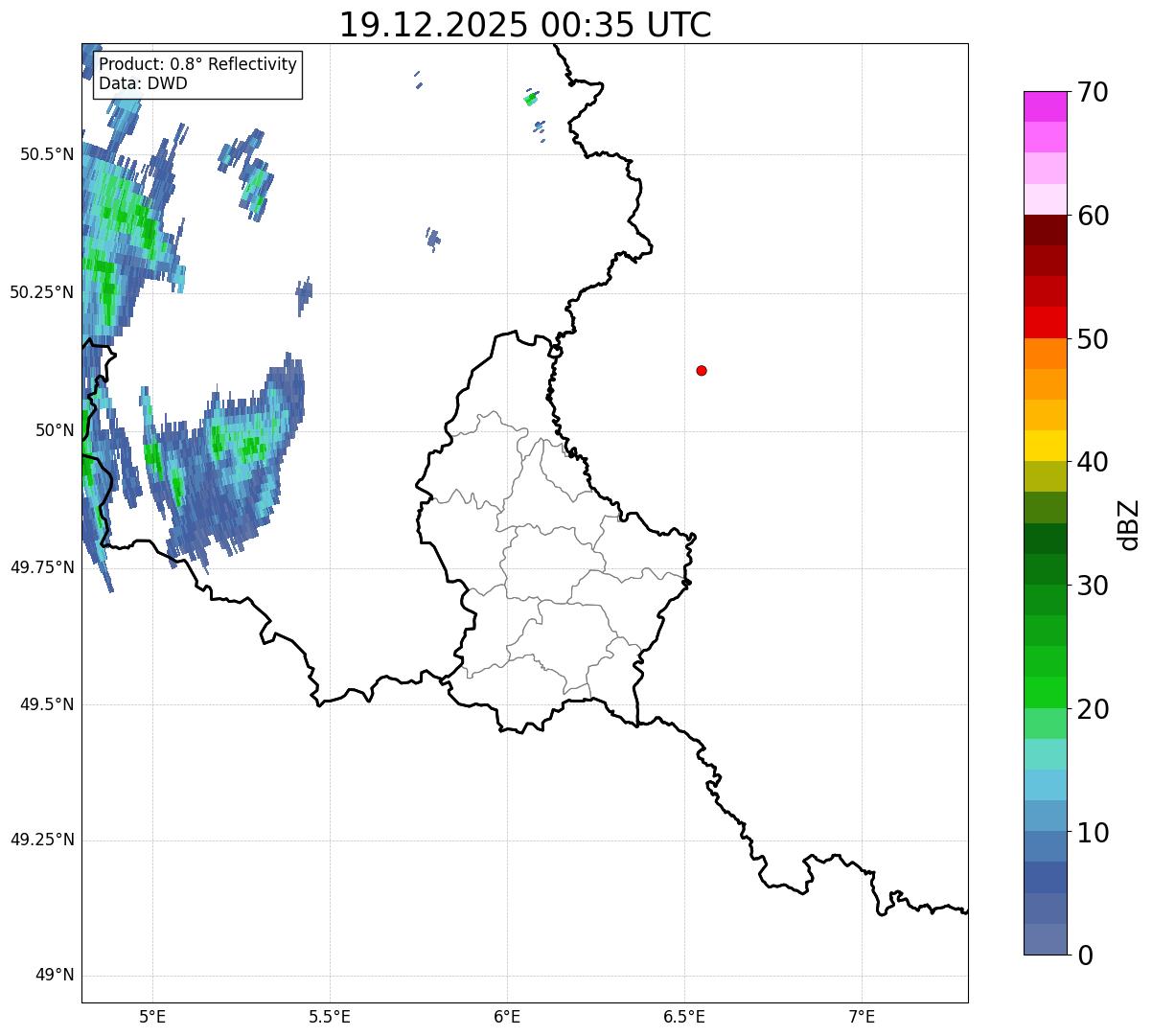This screenshot has height=1036, width=1152.
Task: Click the Data: DWD label
Action: coord(143,83)
